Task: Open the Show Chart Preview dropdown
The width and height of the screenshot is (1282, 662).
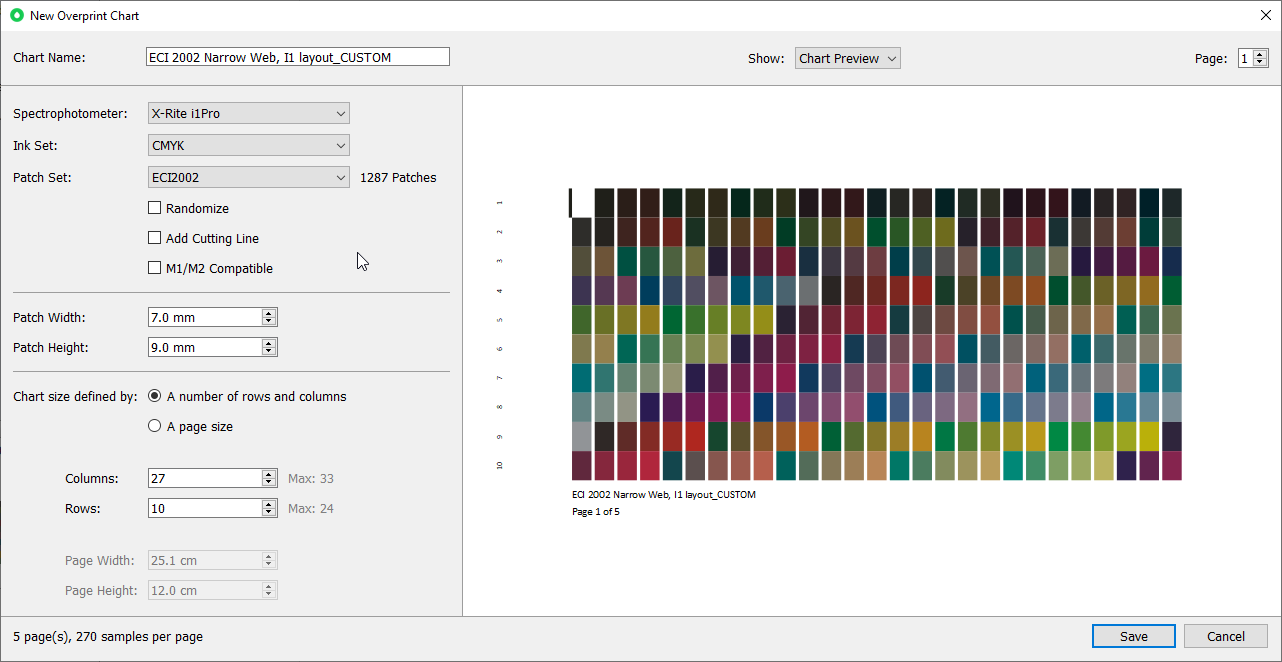Action: [847, 58]
